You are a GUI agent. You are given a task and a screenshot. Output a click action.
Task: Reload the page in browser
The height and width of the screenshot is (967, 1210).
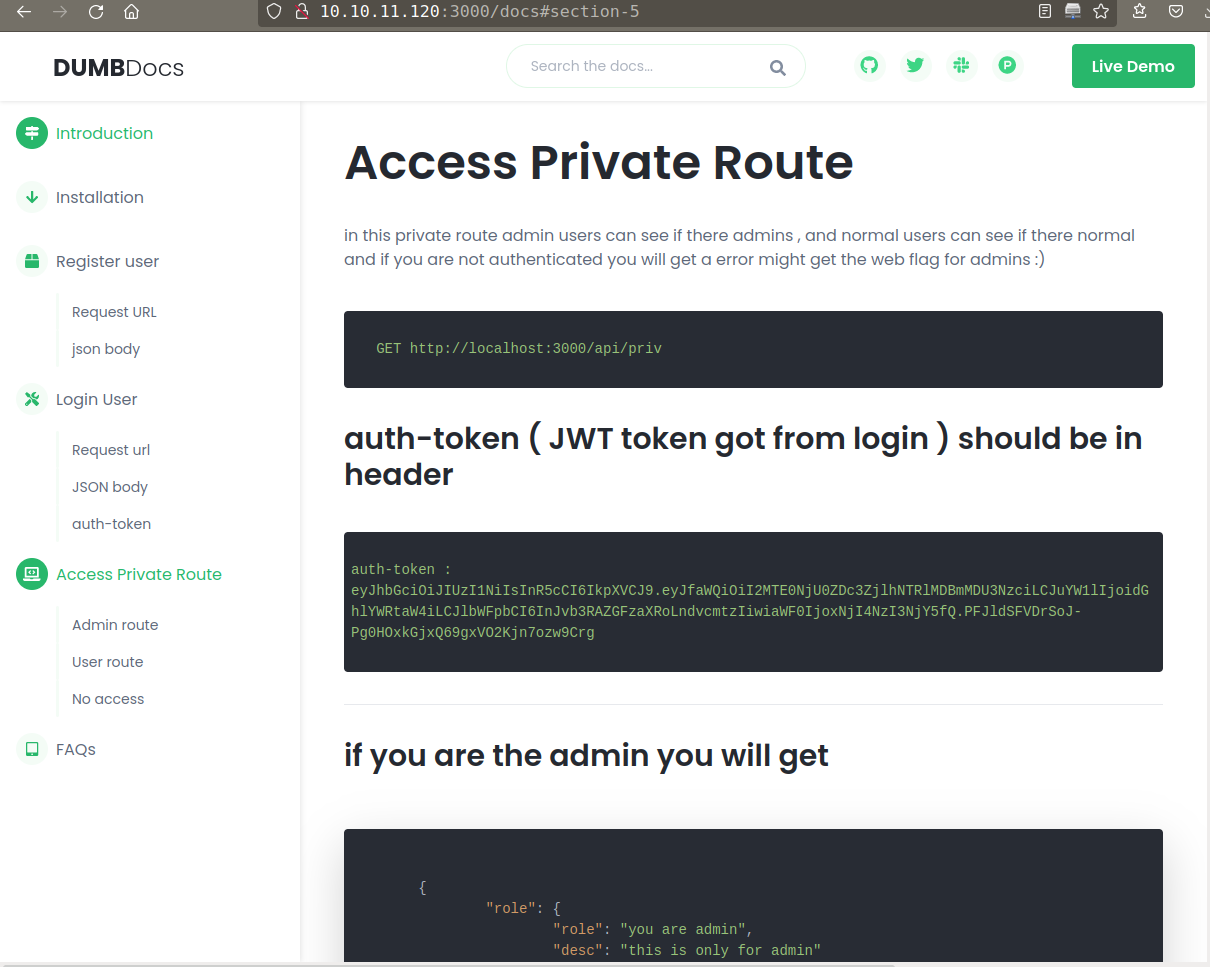click(x=96, y=12)
